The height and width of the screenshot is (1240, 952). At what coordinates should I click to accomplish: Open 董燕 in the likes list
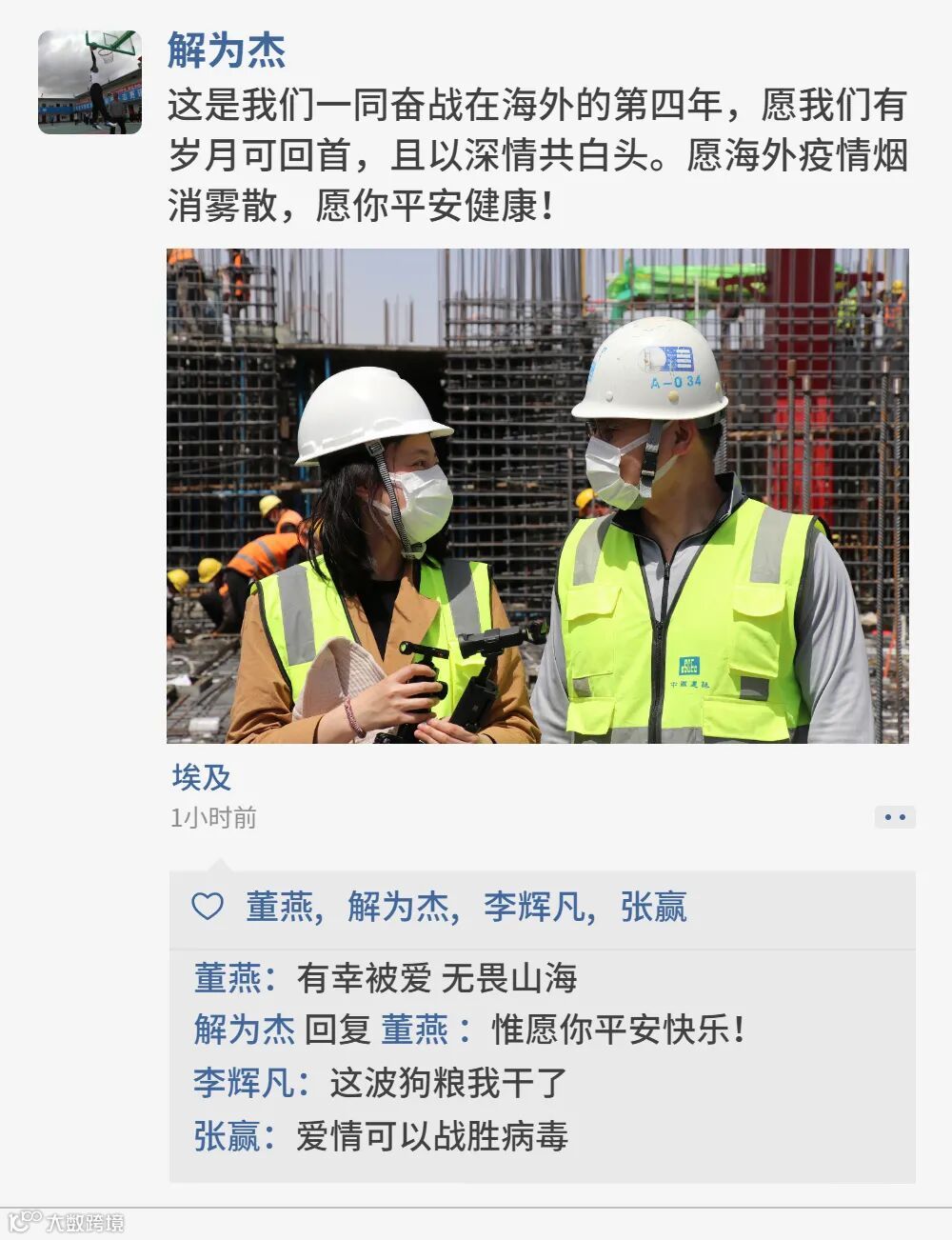pos(279,906)
